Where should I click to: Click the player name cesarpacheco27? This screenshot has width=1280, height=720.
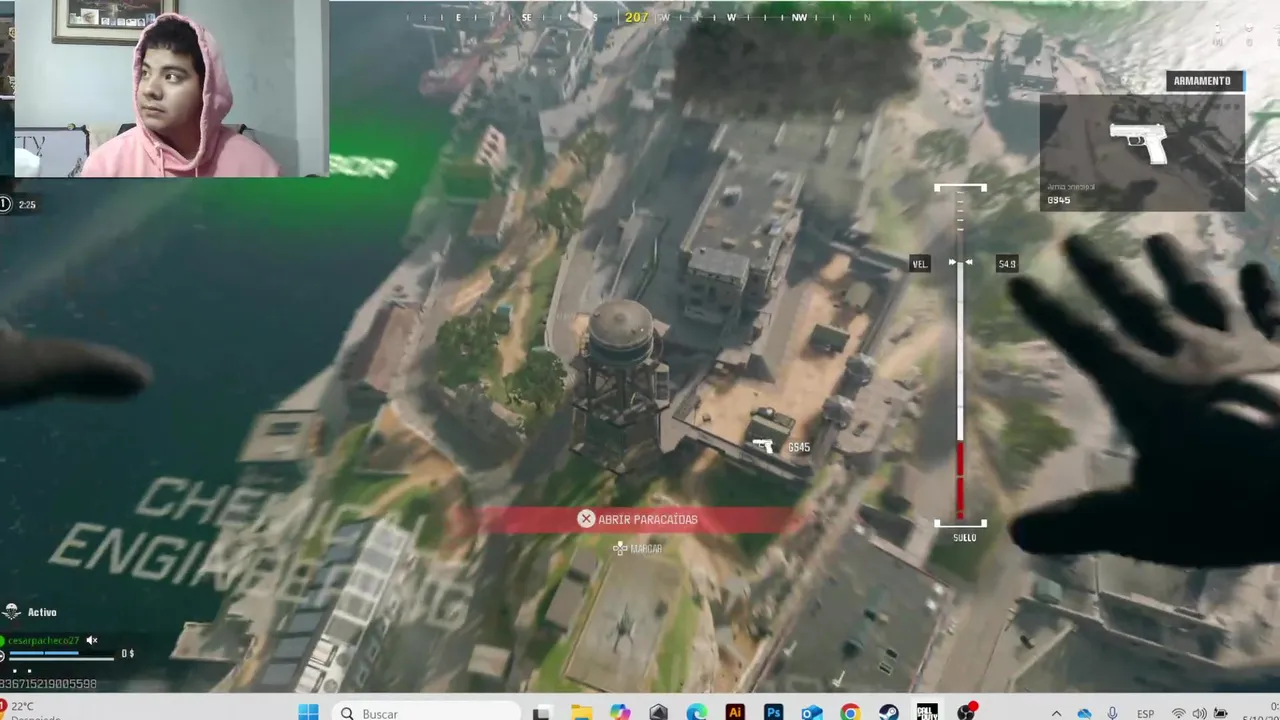[x=43, y=640]
